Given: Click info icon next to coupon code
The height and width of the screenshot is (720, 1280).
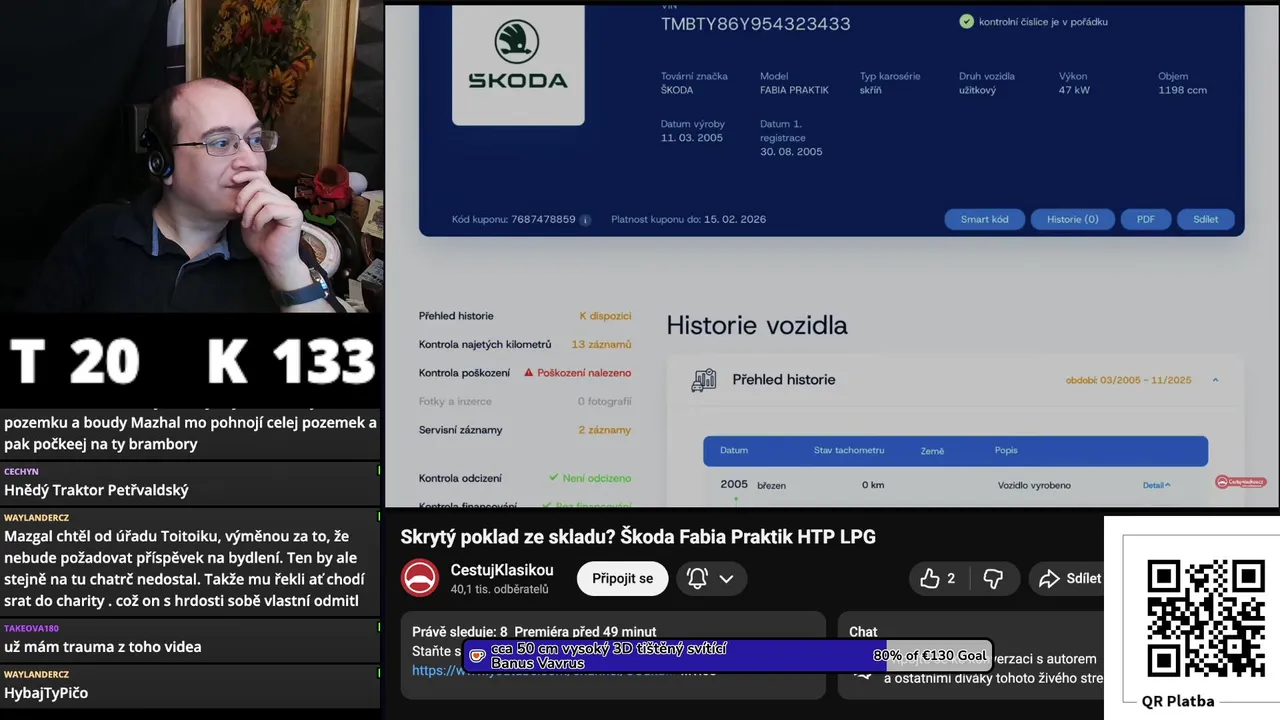Looking at the screenshot, I should point(586,220).
